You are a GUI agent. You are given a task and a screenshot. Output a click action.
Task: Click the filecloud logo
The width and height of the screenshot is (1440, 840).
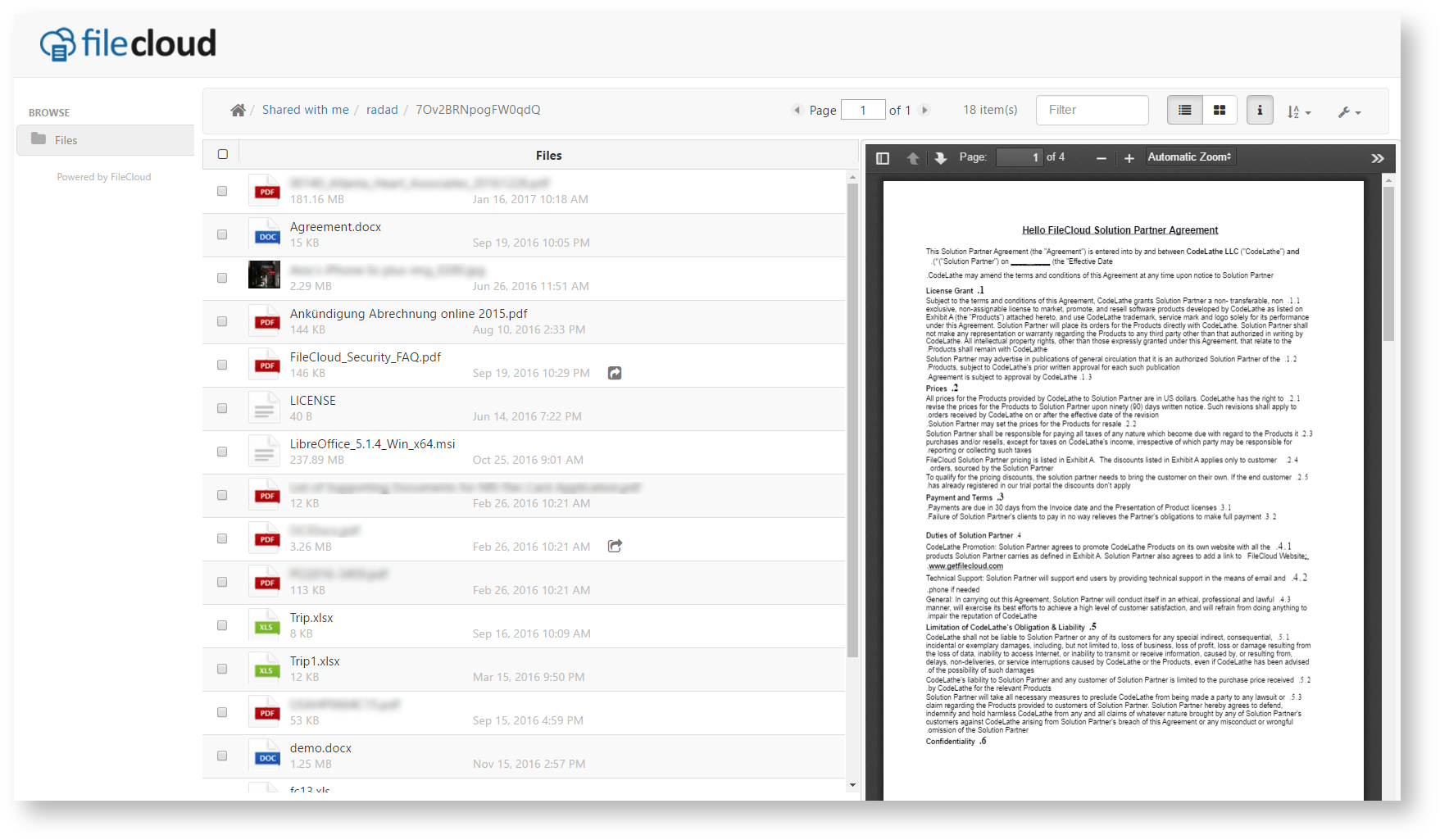click(x=128, y=43)
